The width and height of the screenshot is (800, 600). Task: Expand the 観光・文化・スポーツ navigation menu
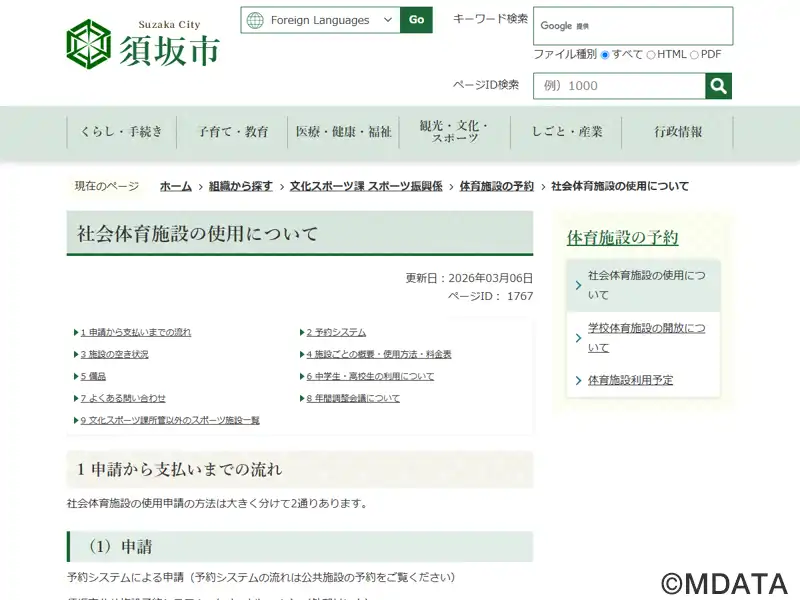(x=454, y=132)
